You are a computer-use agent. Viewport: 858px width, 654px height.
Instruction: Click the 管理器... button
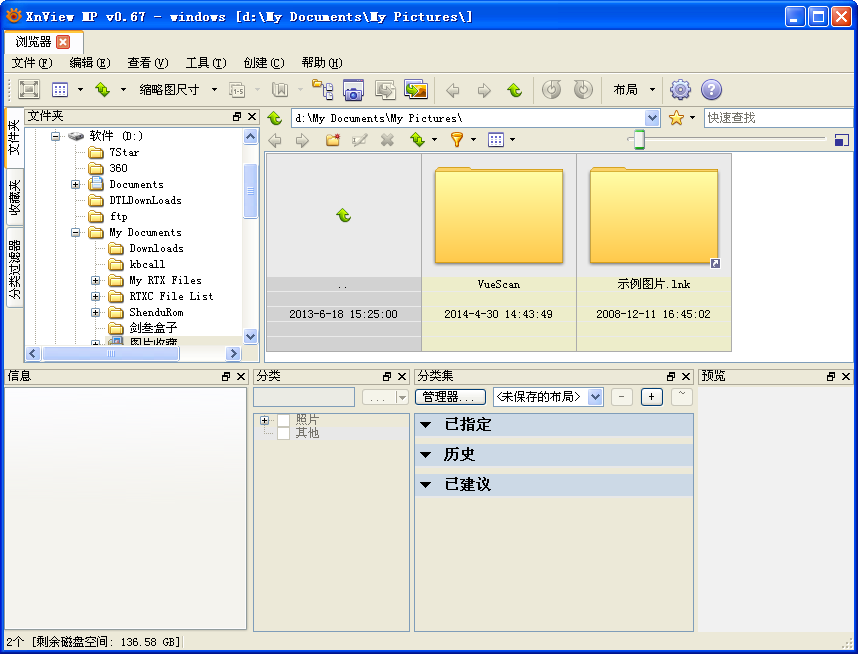click(x=450, y=397)
